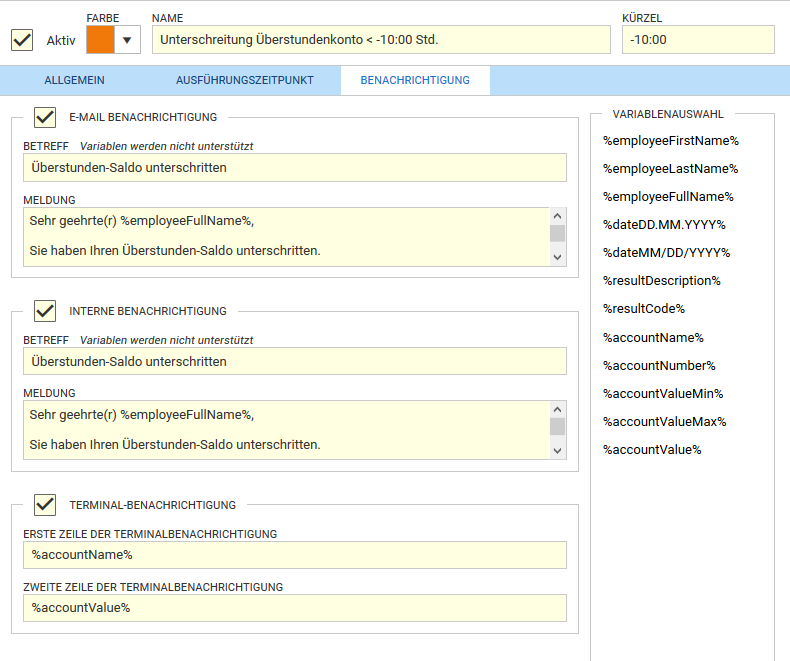Click the orange Farbe color swatch
The width and height of the screenshot is (790, 661).
click(100, 40)
